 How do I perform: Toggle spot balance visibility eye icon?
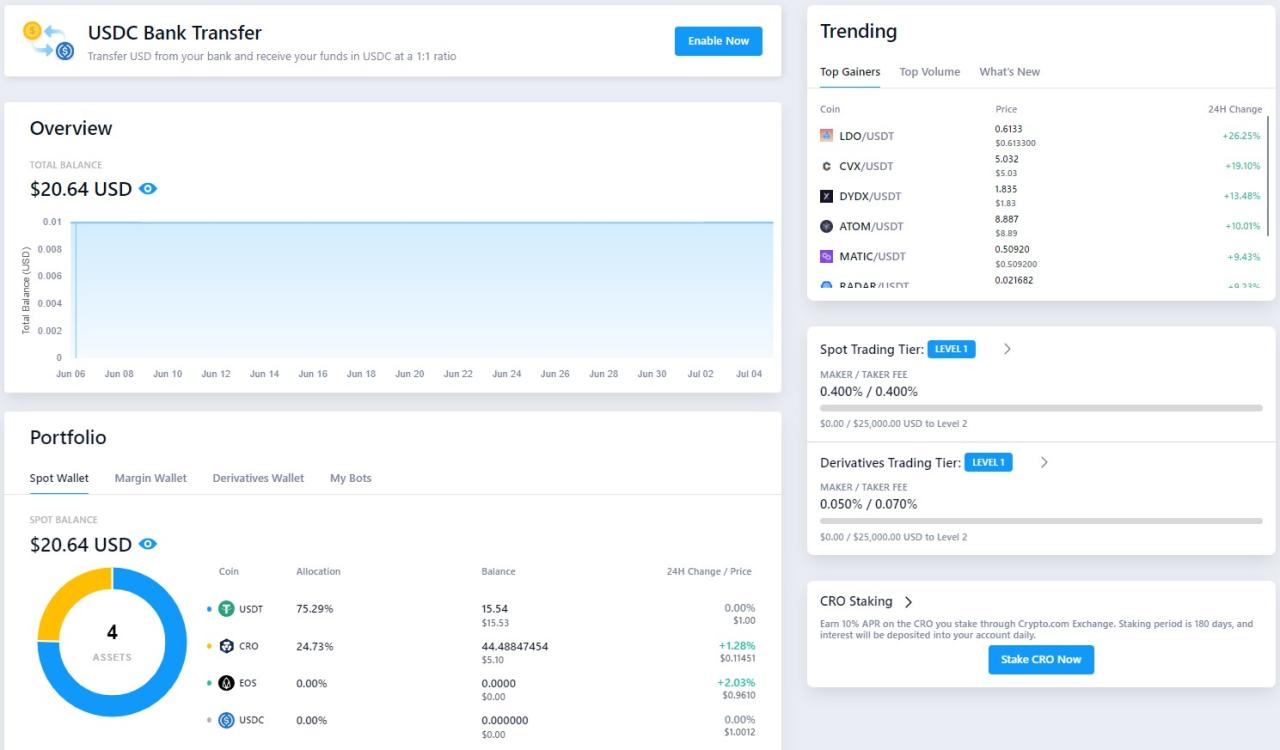[148, 545]
